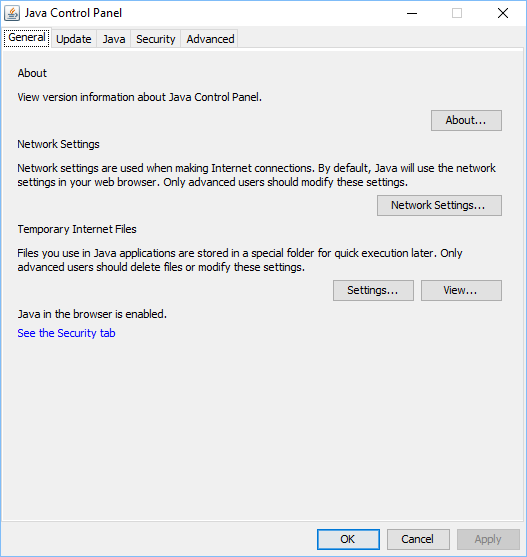Click the greyed-out Apply button
The width and height of the screenshot is (527, 557).
(488, 539)
